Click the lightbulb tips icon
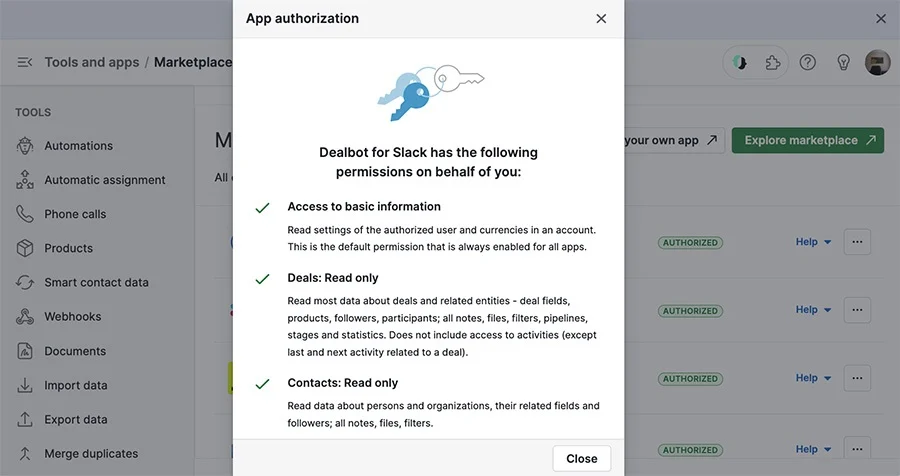 pyautogui.click(x=843, y=62)
